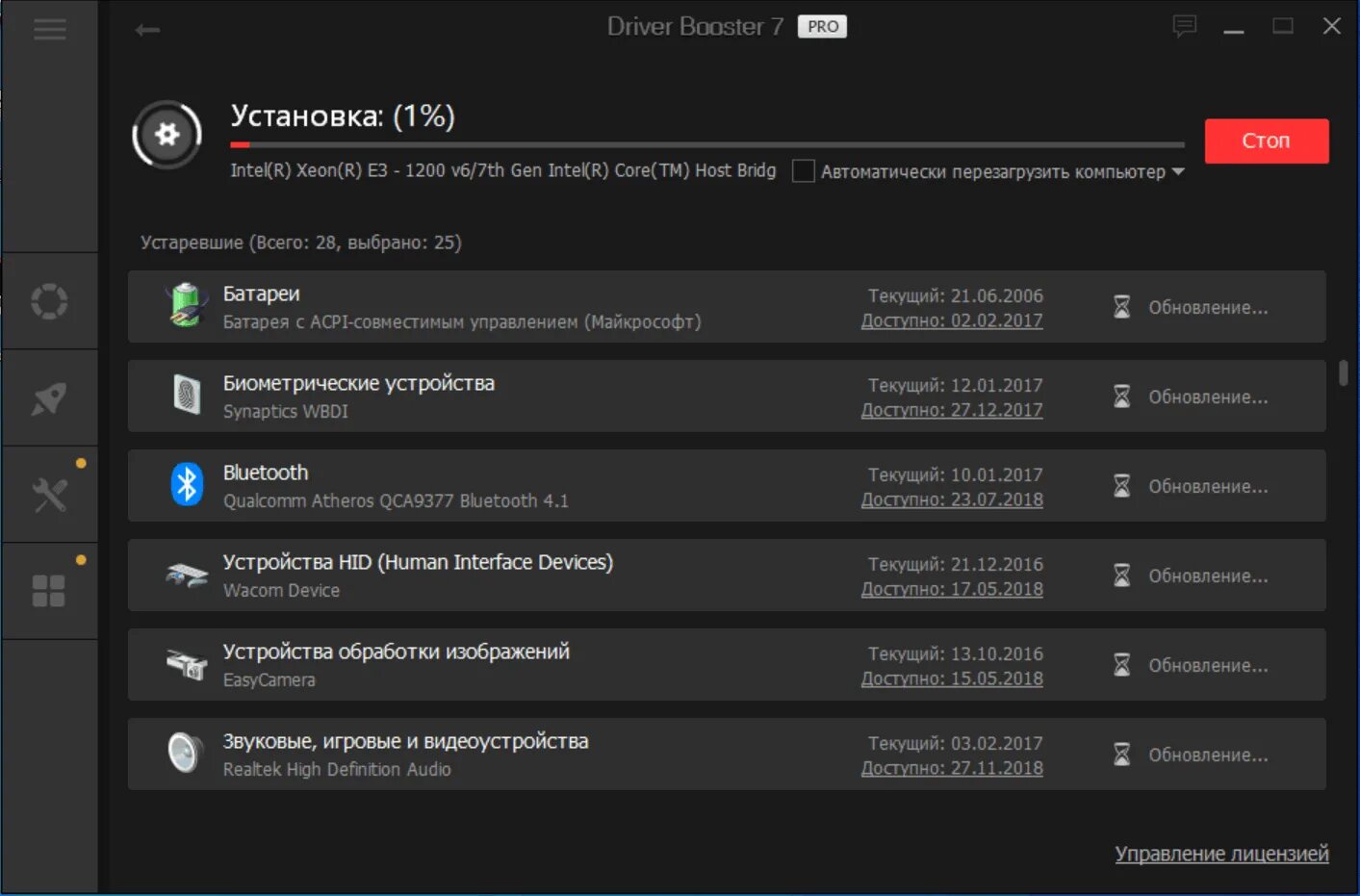
Task: Select Биометрические устройства row title
Action: pyautogui.click(x=359, y=383)
